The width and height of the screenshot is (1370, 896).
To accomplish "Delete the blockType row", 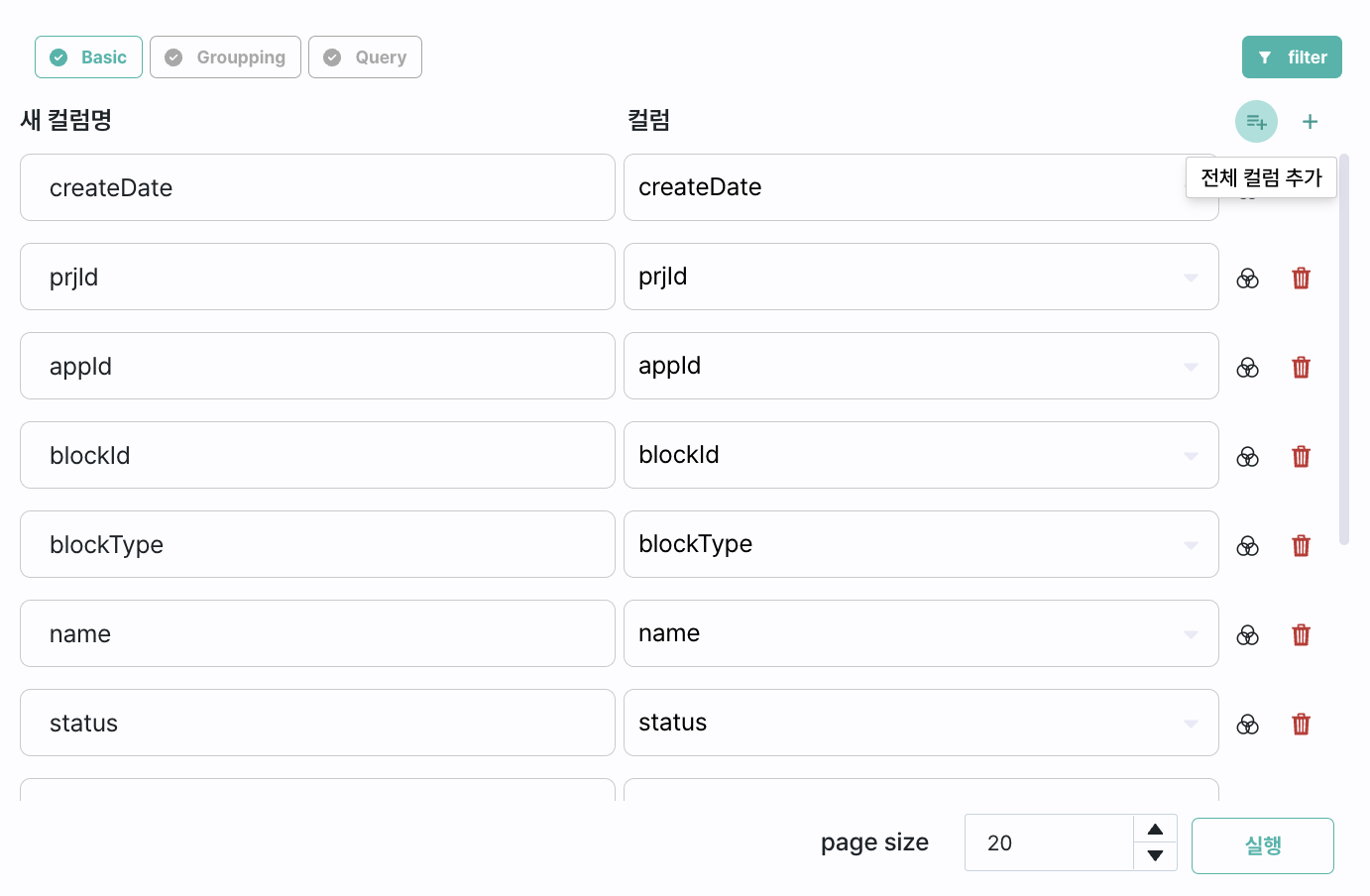I will click(x=1302, y=545).
